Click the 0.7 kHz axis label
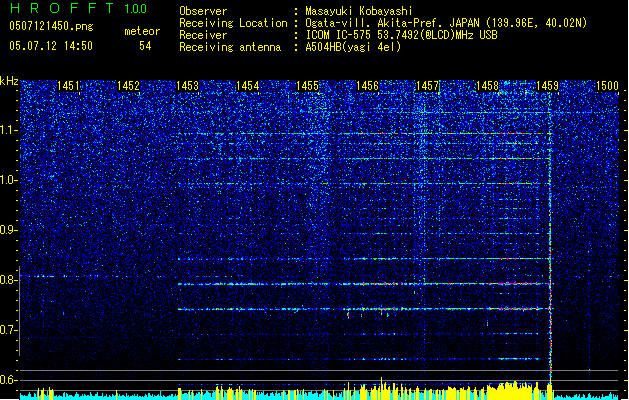The image size is (629, 400). pyautogui.click(x=9, y=330)
